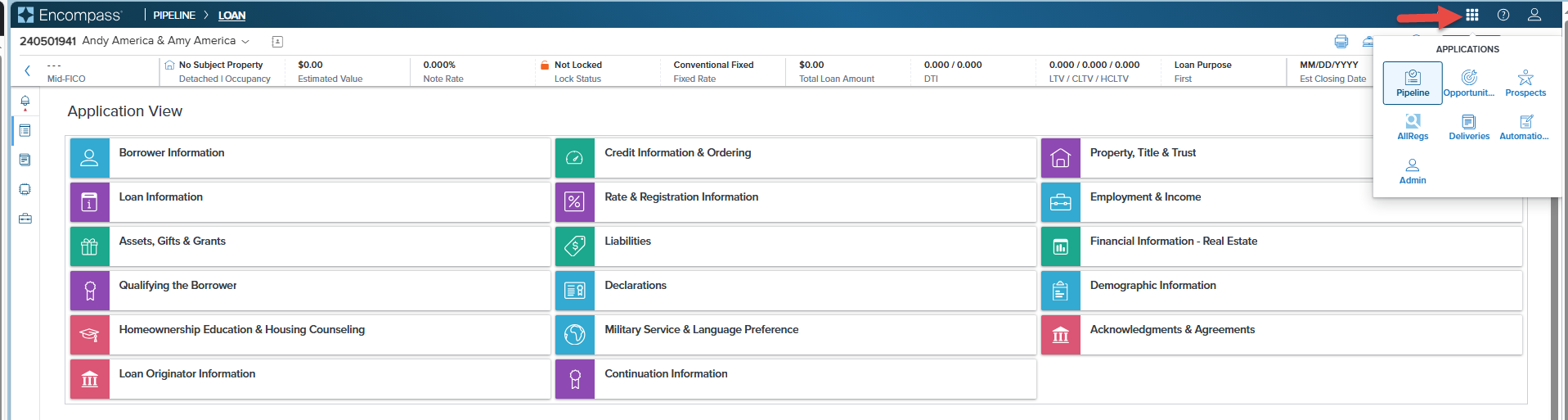The image size is (1568, 420).
Task: Open the user profile icon
Action: (1534, 15)
